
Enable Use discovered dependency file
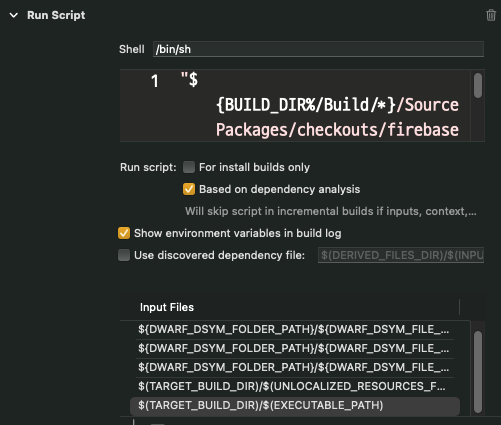(124, 255)
